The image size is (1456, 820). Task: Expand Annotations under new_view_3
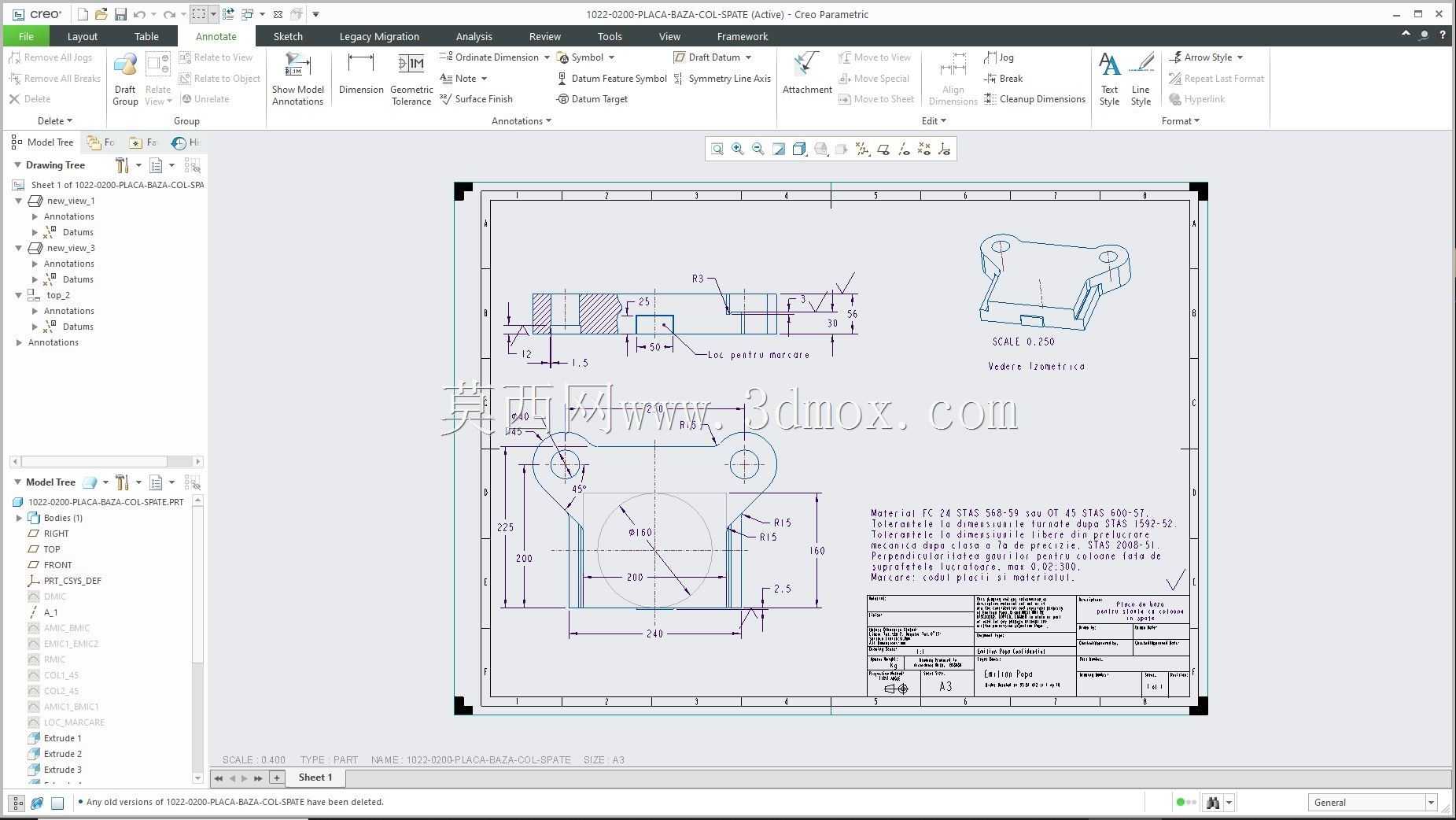point(35,264)
